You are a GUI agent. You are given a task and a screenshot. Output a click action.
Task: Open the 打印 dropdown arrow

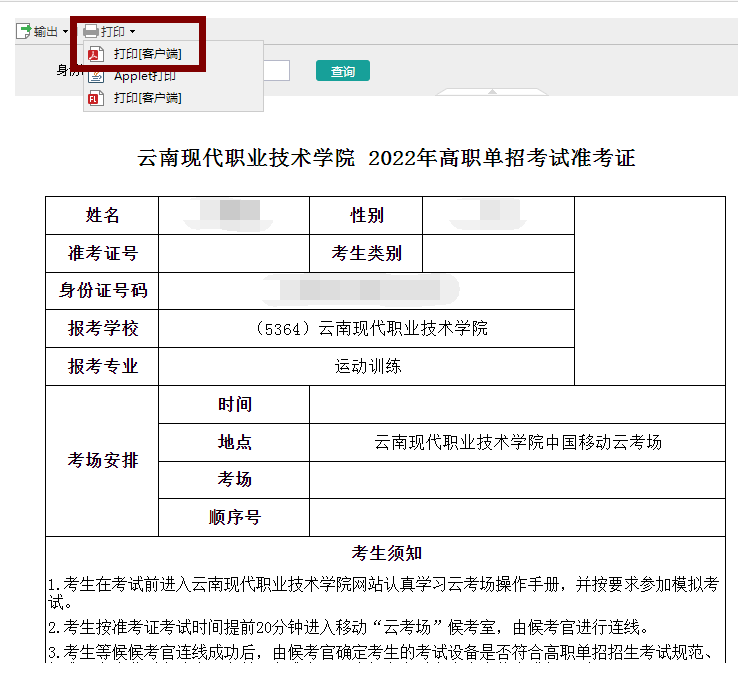(132, 33)
